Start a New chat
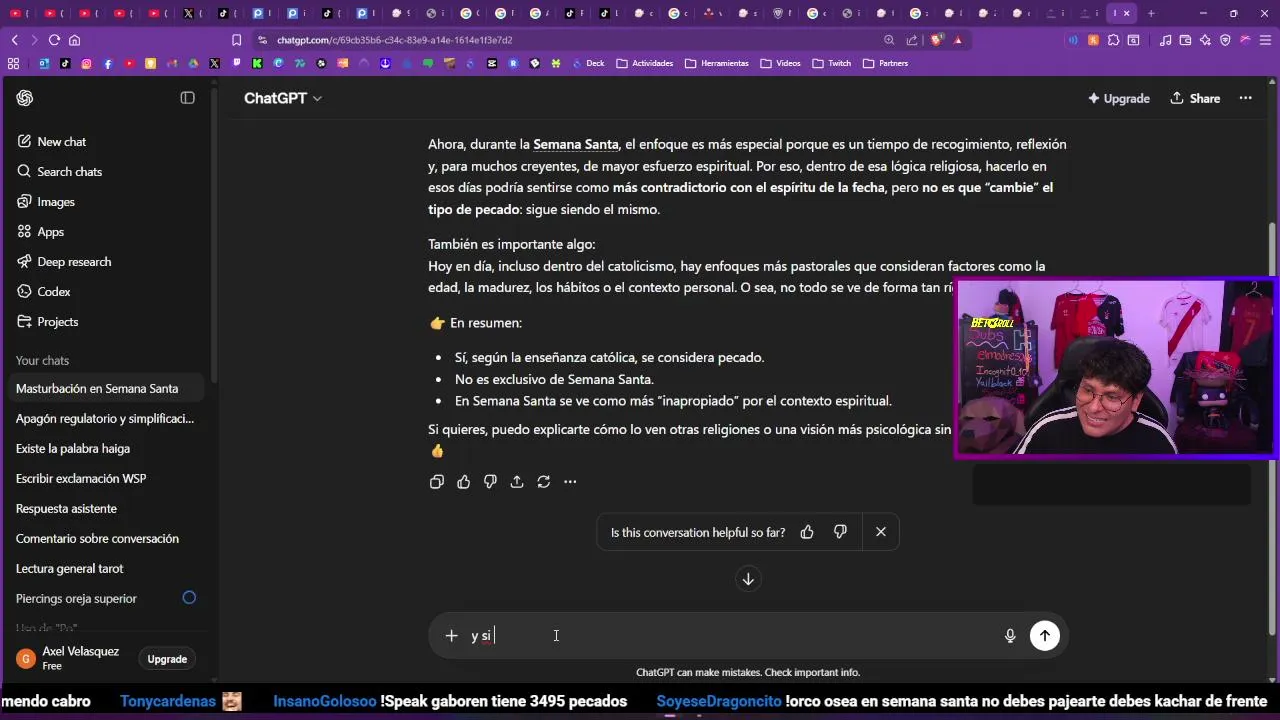1280x720 pixels. tap(106, 142)
